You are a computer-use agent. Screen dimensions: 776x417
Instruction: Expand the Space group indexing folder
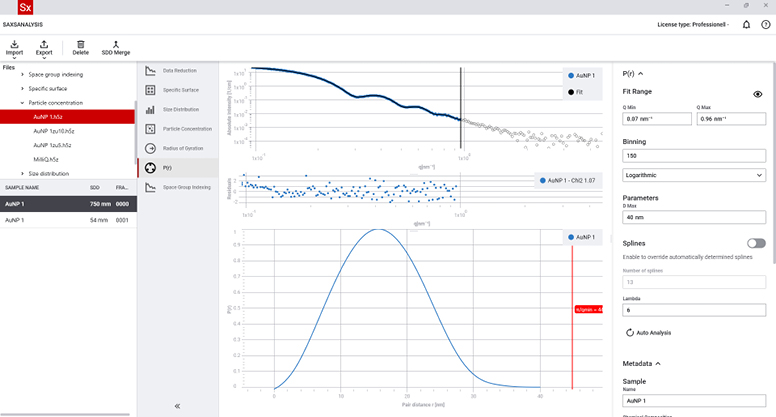[22, 74]
